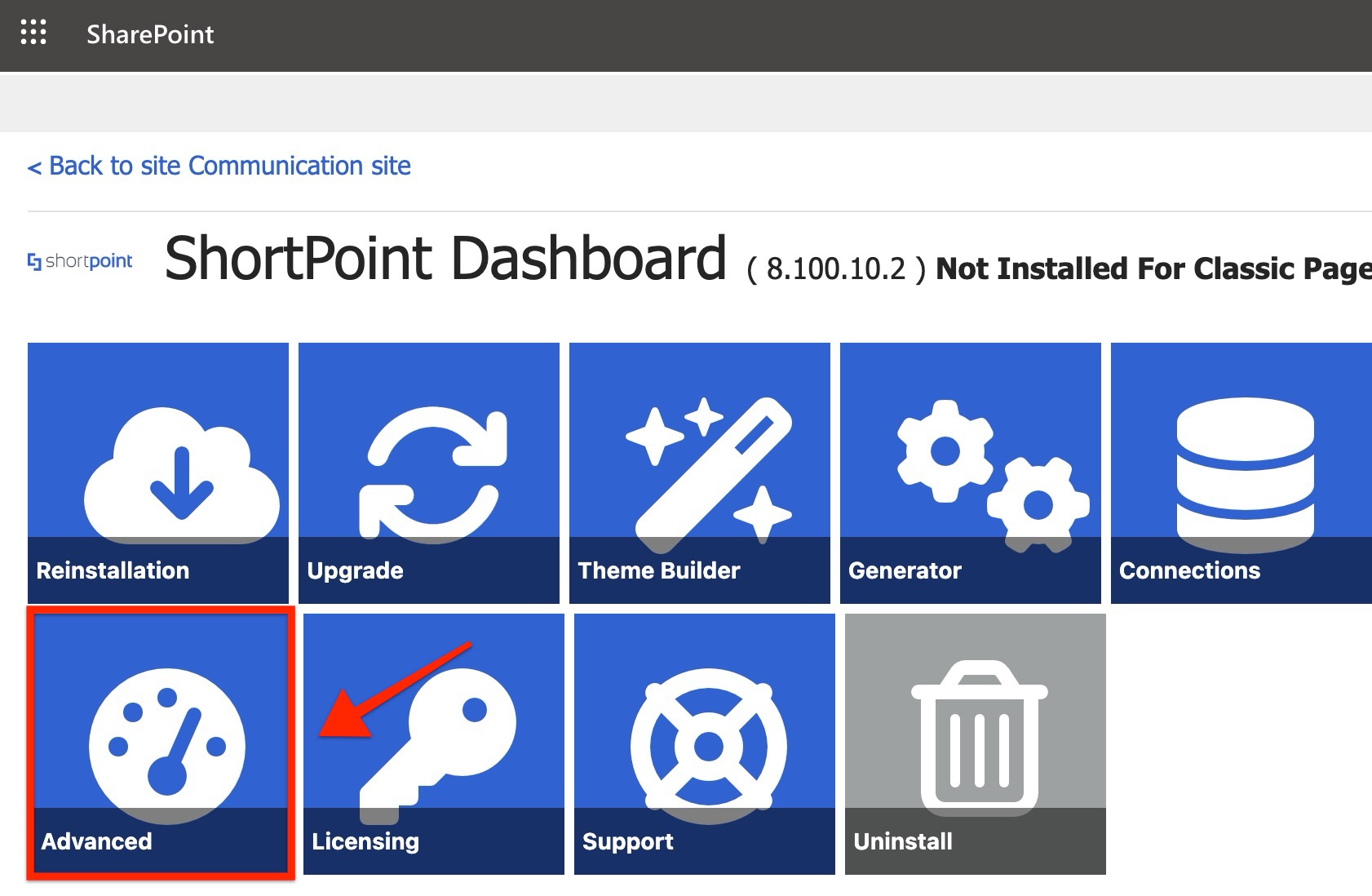Click the ShortPoint Dashboard heading
The image size is (1372, 896).
tap(445, 259)
